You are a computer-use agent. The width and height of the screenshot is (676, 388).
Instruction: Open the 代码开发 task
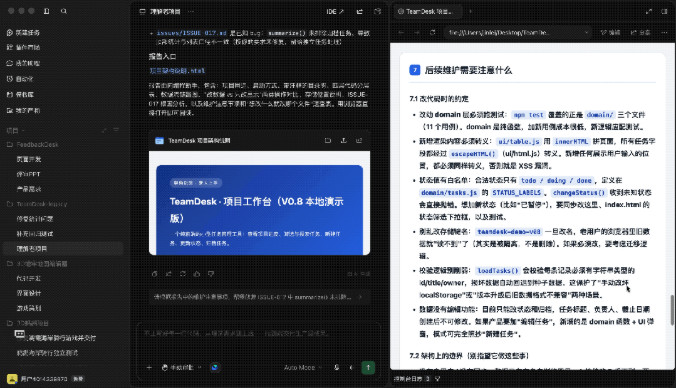(28, 278)
